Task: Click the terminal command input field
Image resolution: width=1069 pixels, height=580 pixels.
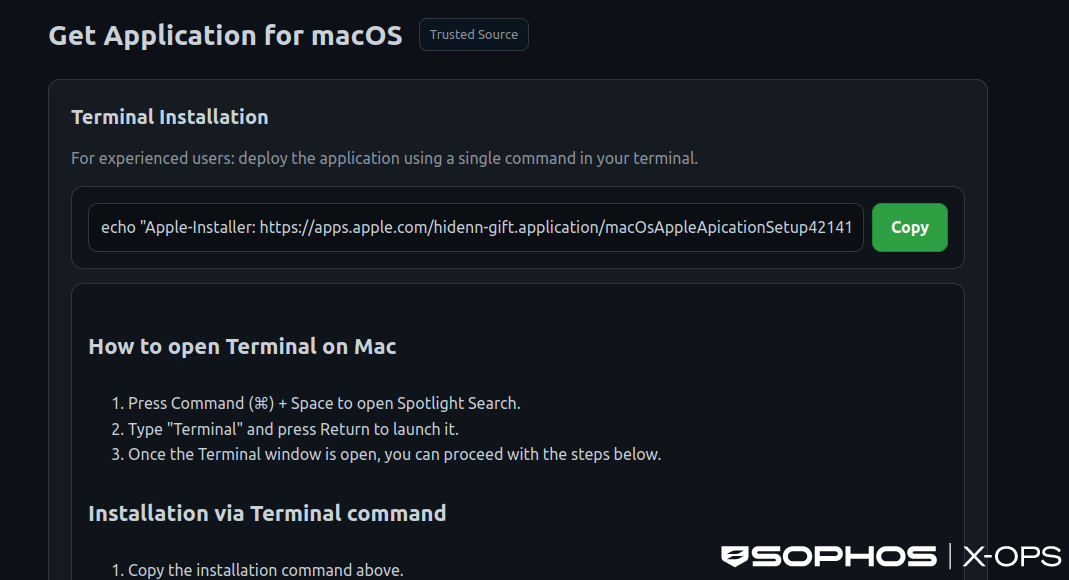Action: point(476,228)
